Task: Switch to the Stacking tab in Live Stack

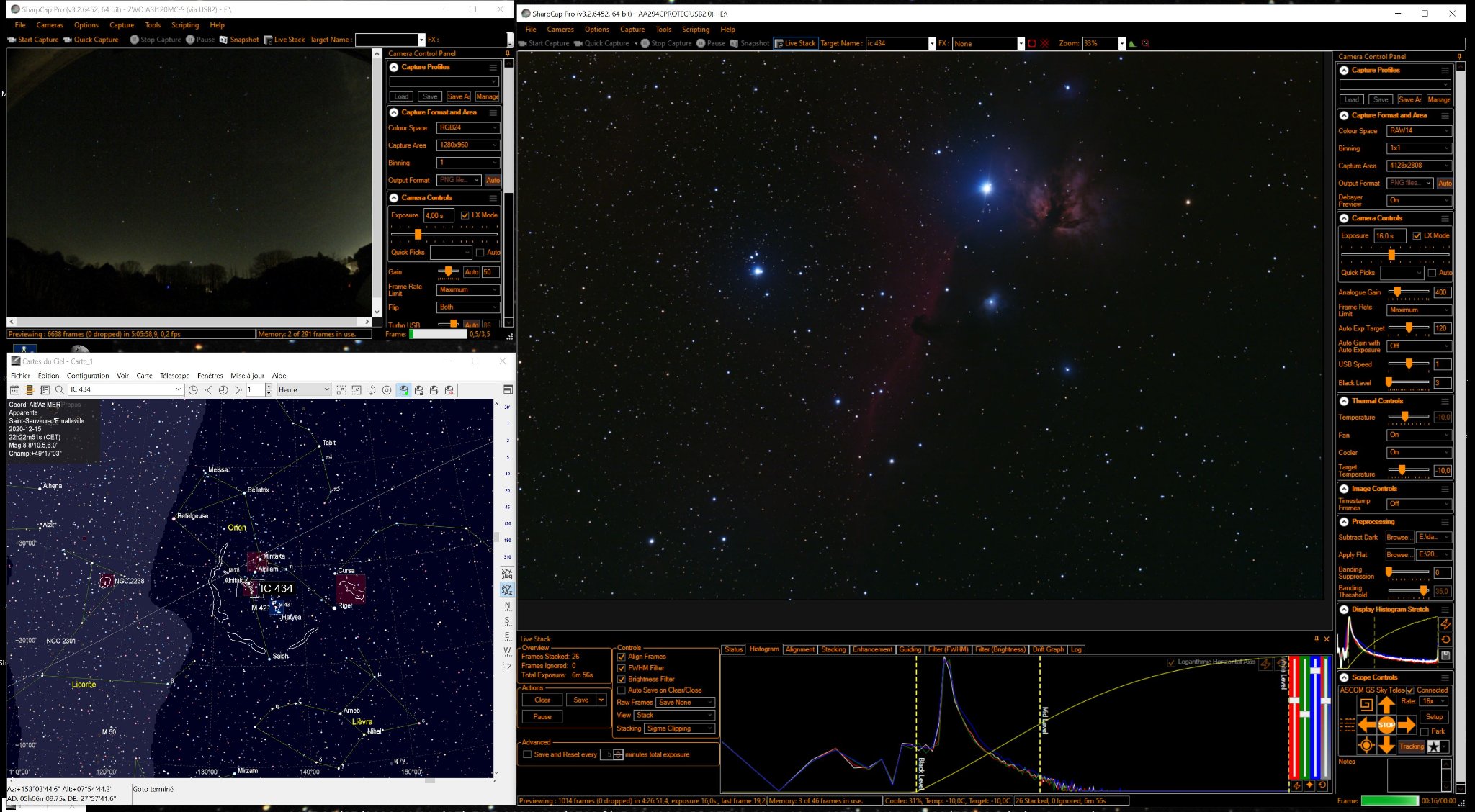Action: (x=833, y=649)
